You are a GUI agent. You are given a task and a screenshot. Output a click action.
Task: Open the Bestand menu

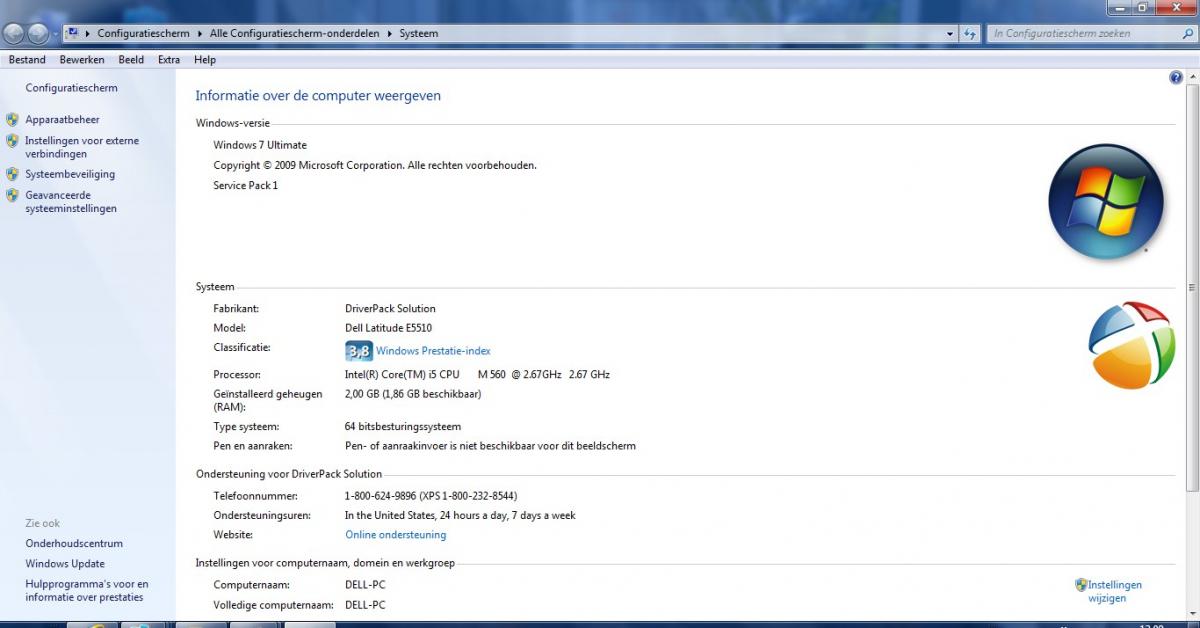(27, 60)
